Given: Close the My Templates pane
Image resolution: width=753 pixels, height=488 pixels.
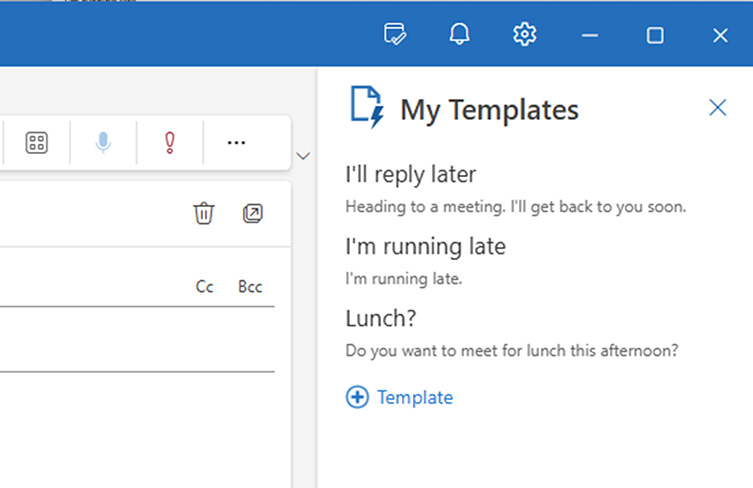Looking at the screenshot, I should point(717,108).
